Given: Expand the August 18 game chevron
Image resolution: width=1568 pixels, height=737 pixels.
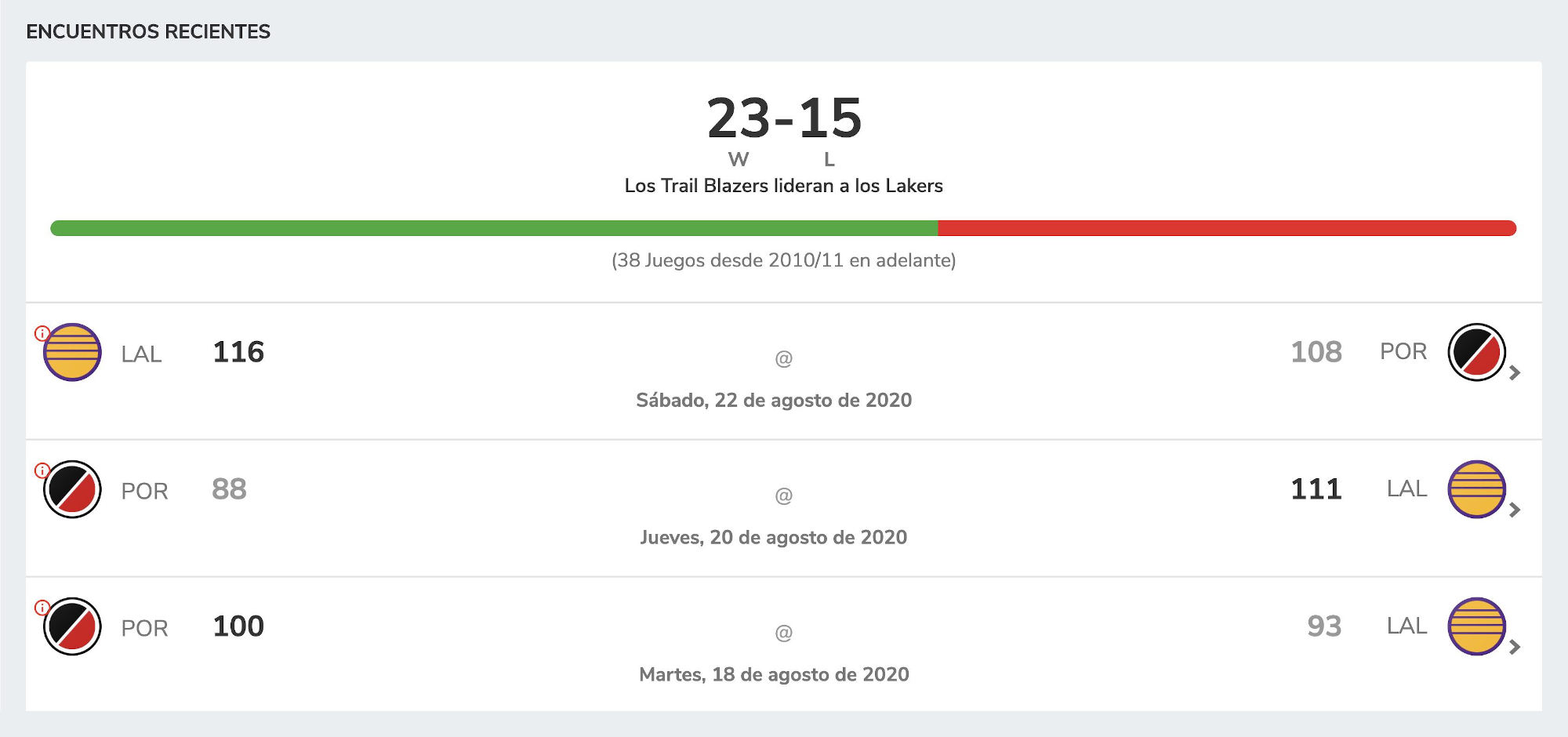Looking at the screenshot, I should point(1515,648).
